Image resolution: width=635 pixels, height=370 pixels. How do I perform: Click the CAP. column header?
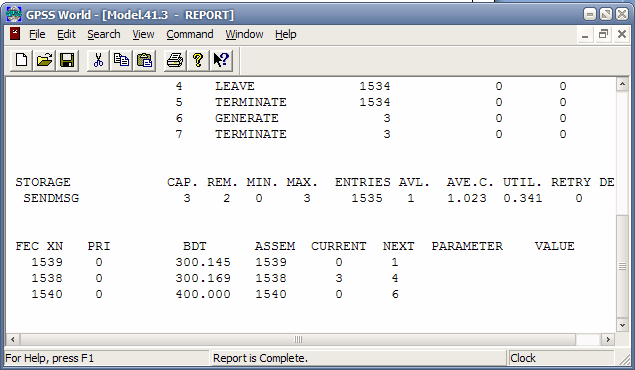coord(182,182)
